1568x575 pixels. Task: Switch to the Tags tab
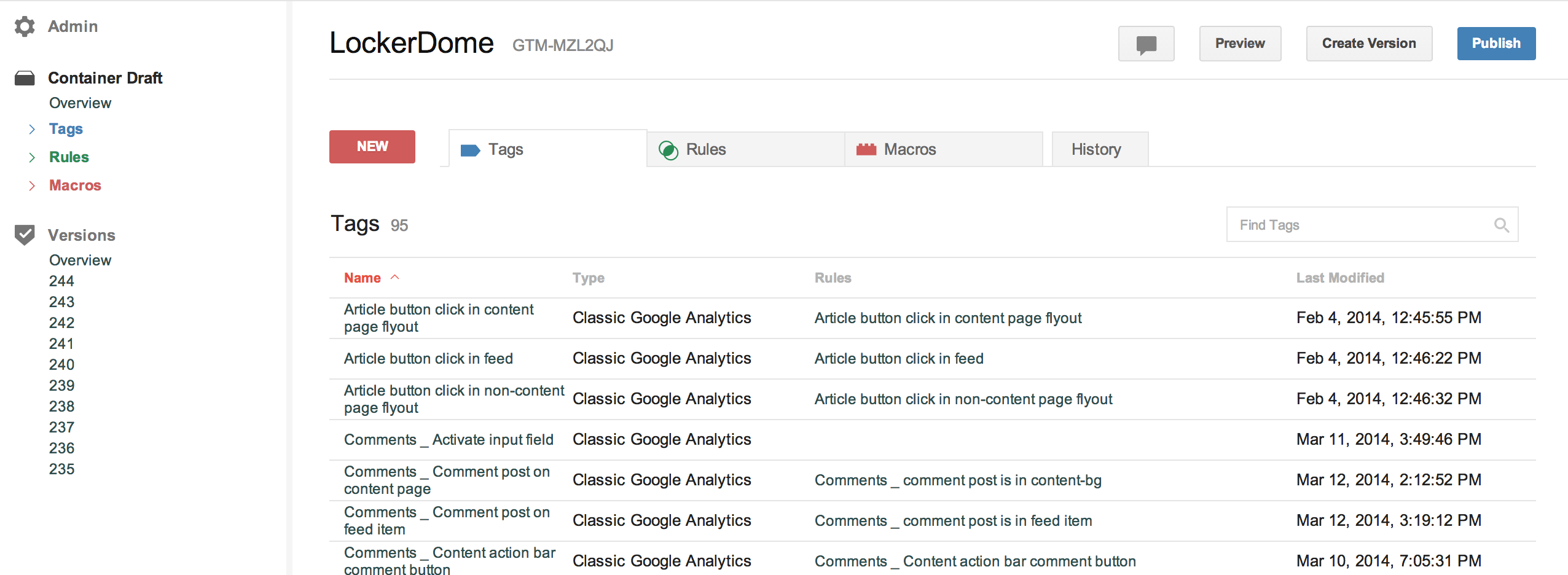(x=547, y=149)
